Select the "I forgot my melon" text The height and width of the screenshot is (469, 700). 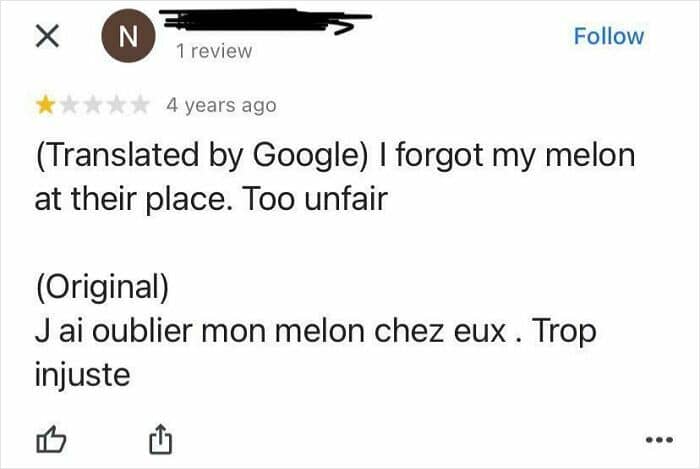[510, 158]
